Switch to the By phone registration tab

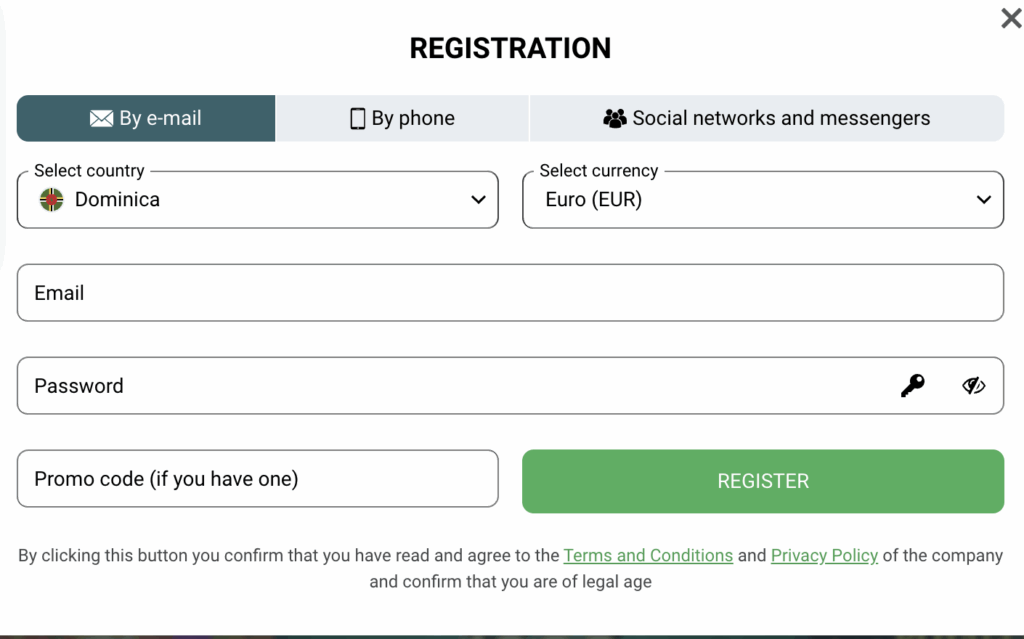tap(402, 117)
